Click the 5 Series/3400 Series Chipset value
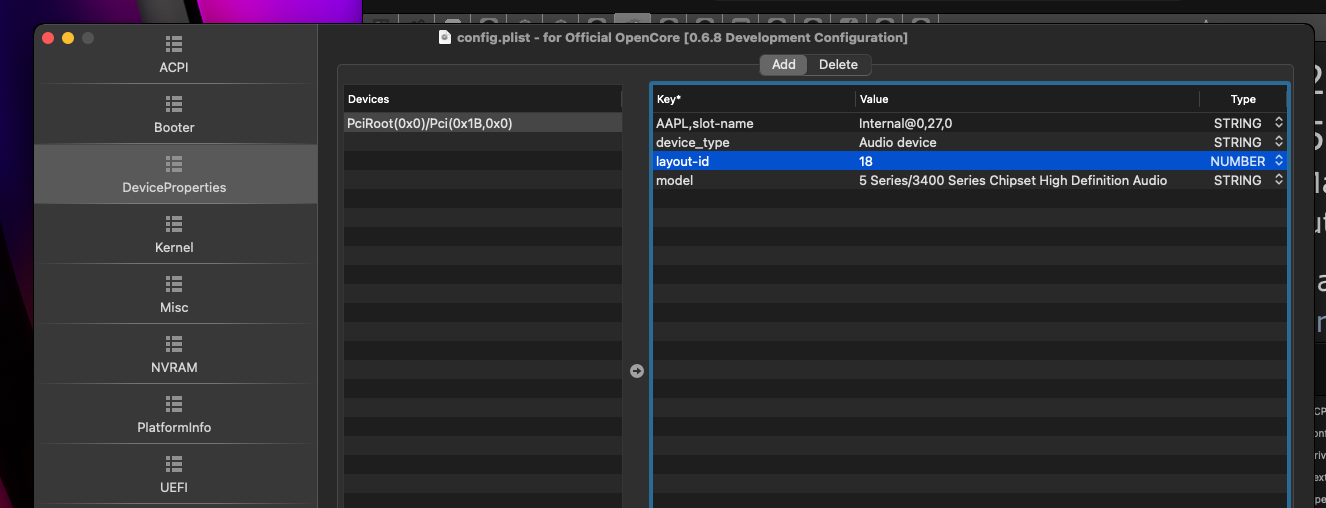 click(x=1013, y=180)
